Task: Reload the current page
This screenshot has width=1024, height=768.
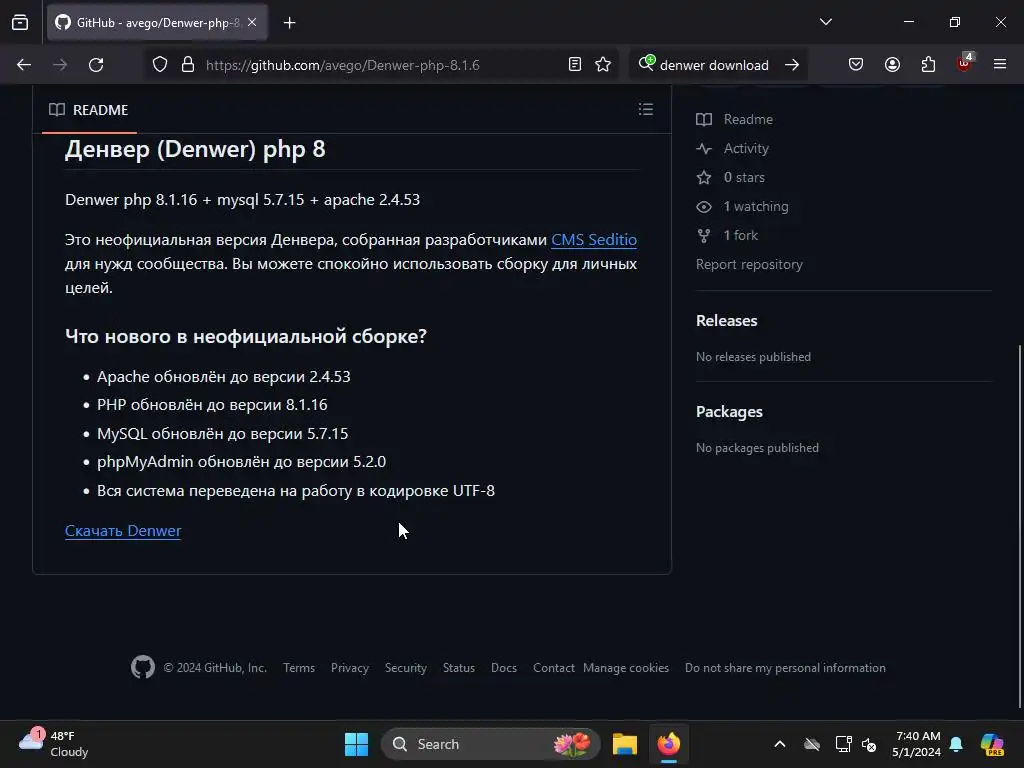Action: (96, 65)
